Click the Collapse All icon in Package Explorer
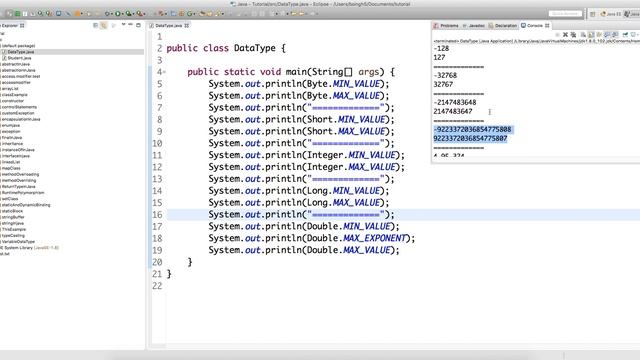This screenshot has height=360, width=640. pos(96,25)
